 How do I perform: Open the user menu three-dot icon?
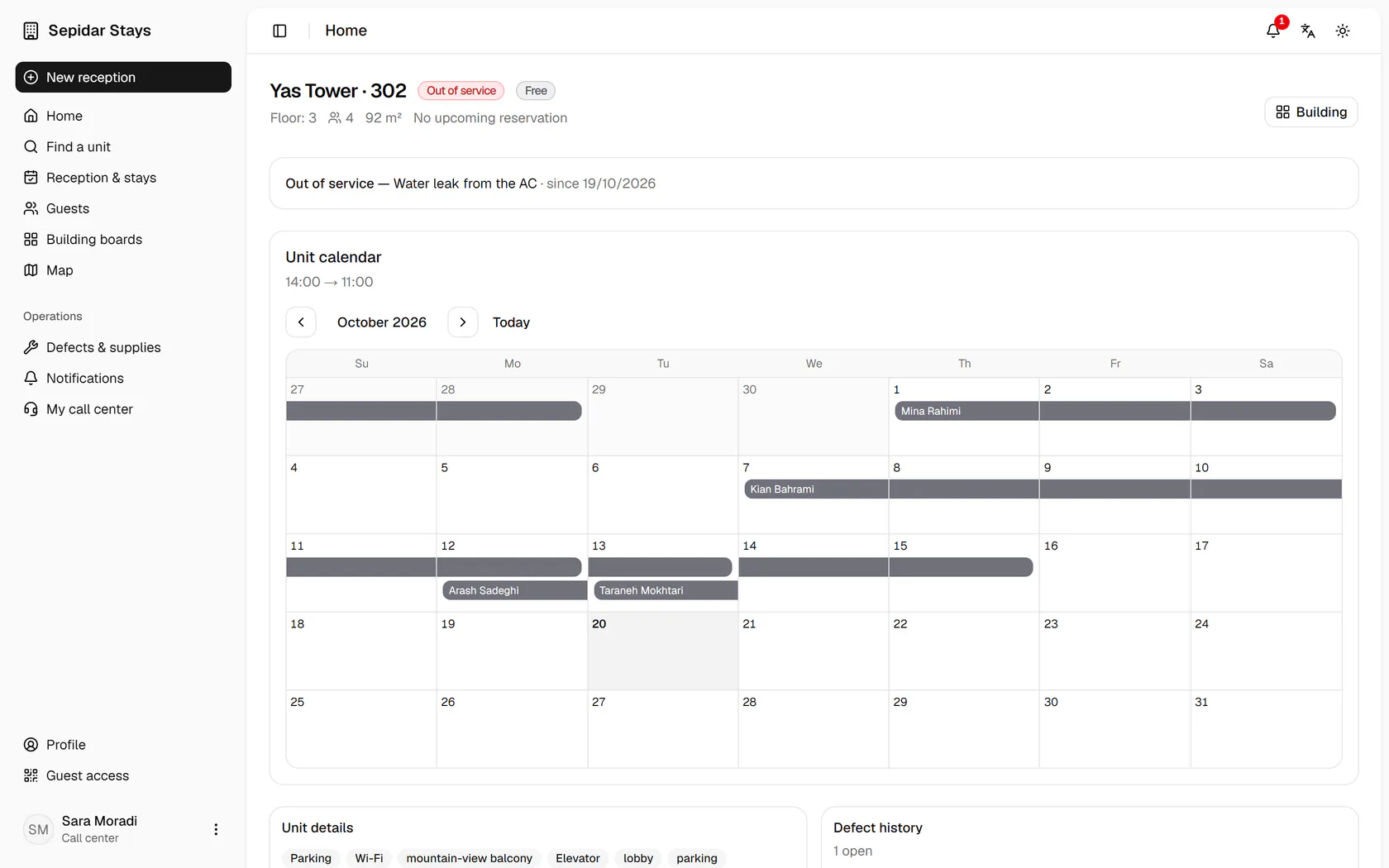[x=216, y=829]
